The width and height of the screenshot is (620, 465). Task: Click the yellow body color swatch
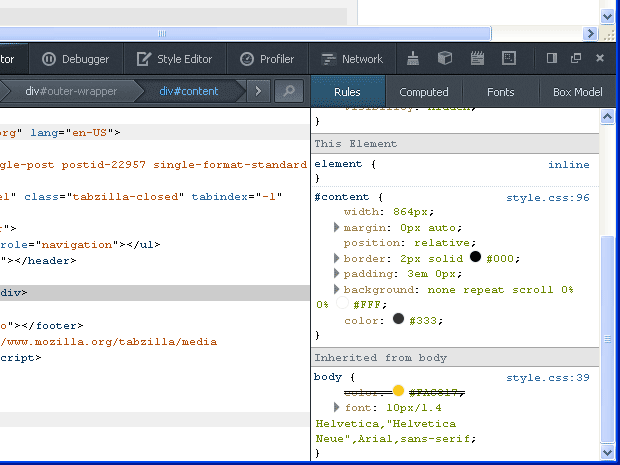tap(399, 391)
